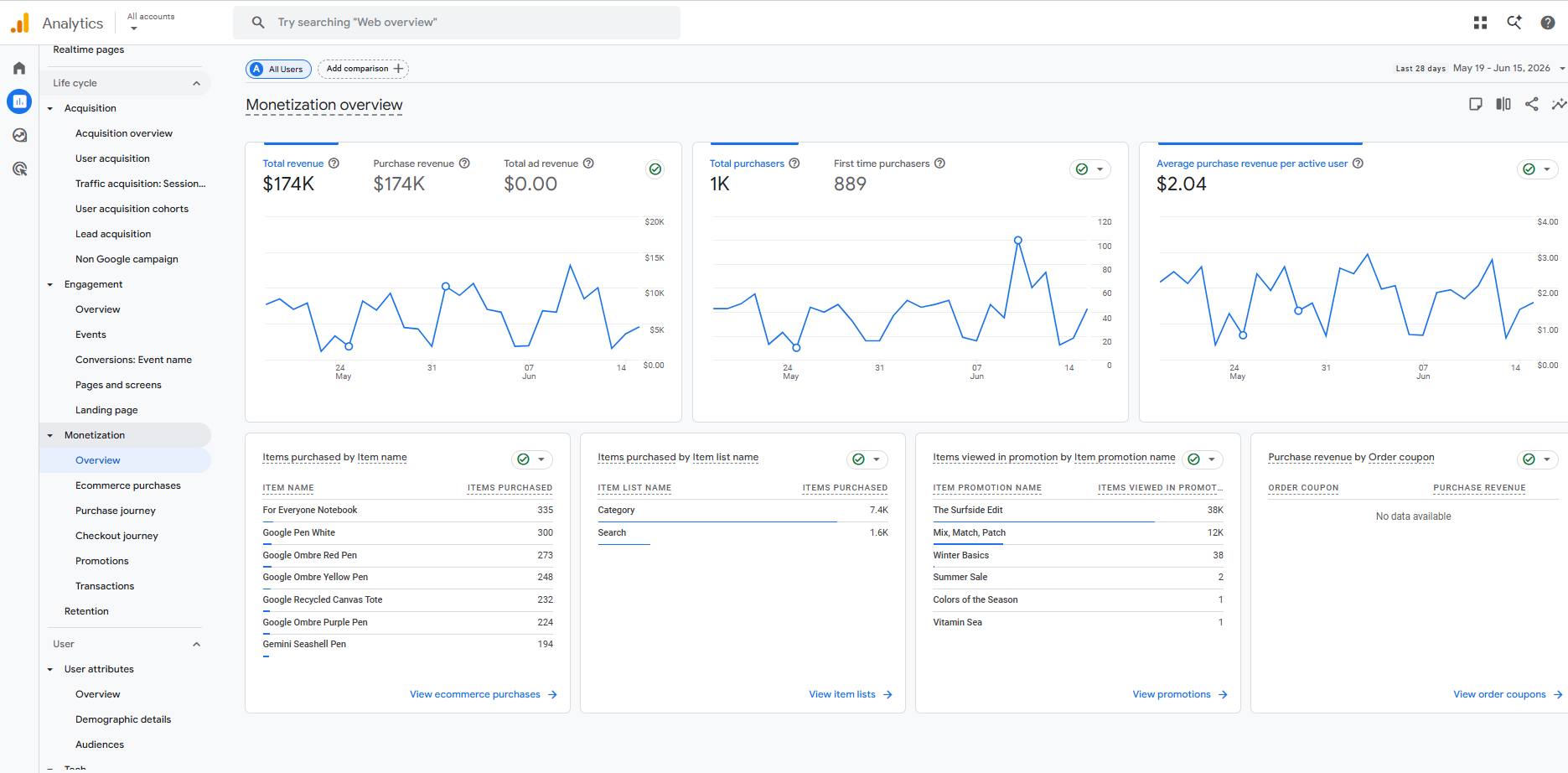Click Add comparison button
The width and height of the screenshot is (1568, 773).
pos(363,69)
